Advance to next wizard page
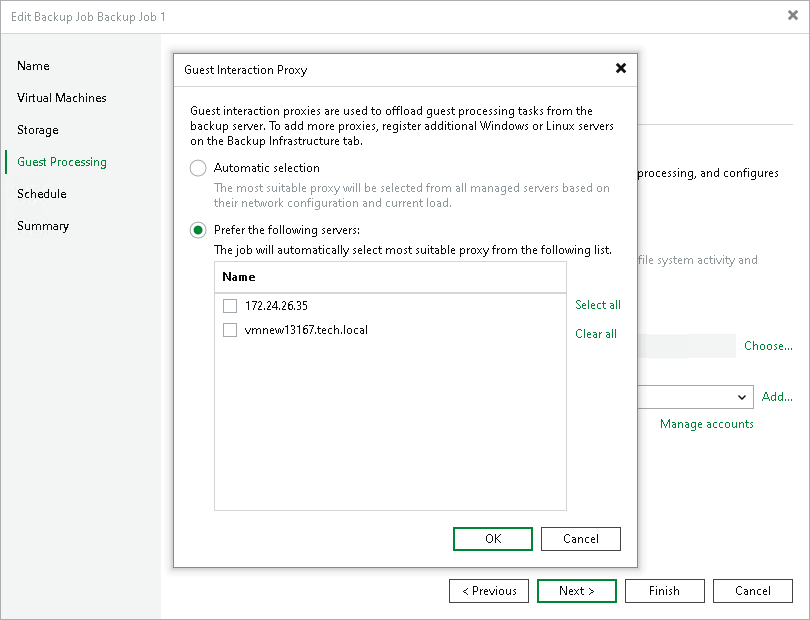Screen dimensions: 810x620 [x=576, y=590]
